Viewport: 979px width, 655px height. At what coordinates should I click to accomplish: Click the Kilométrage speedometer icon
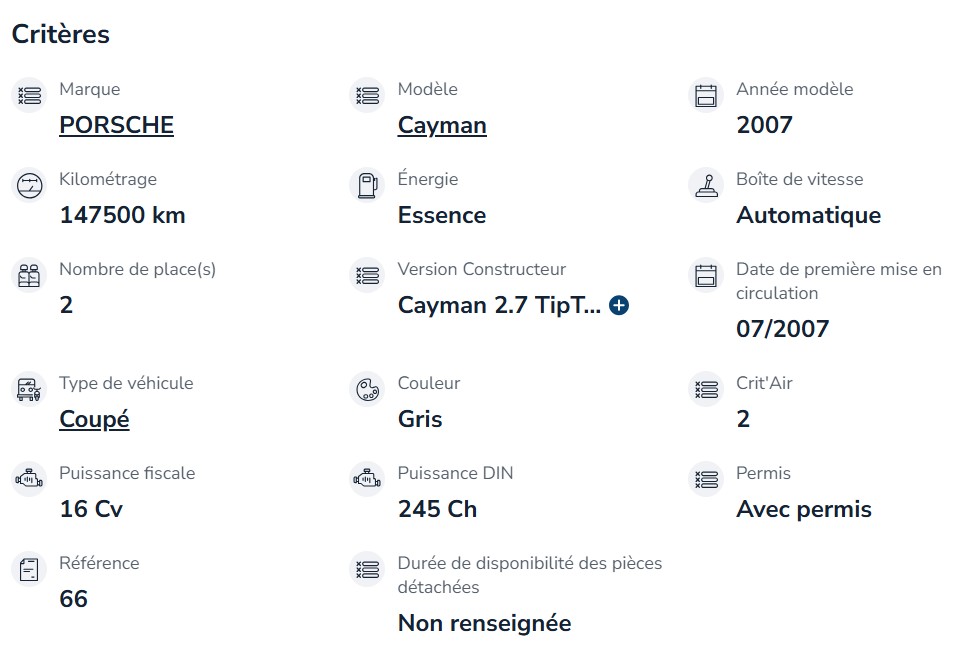[x=29, y=185]
